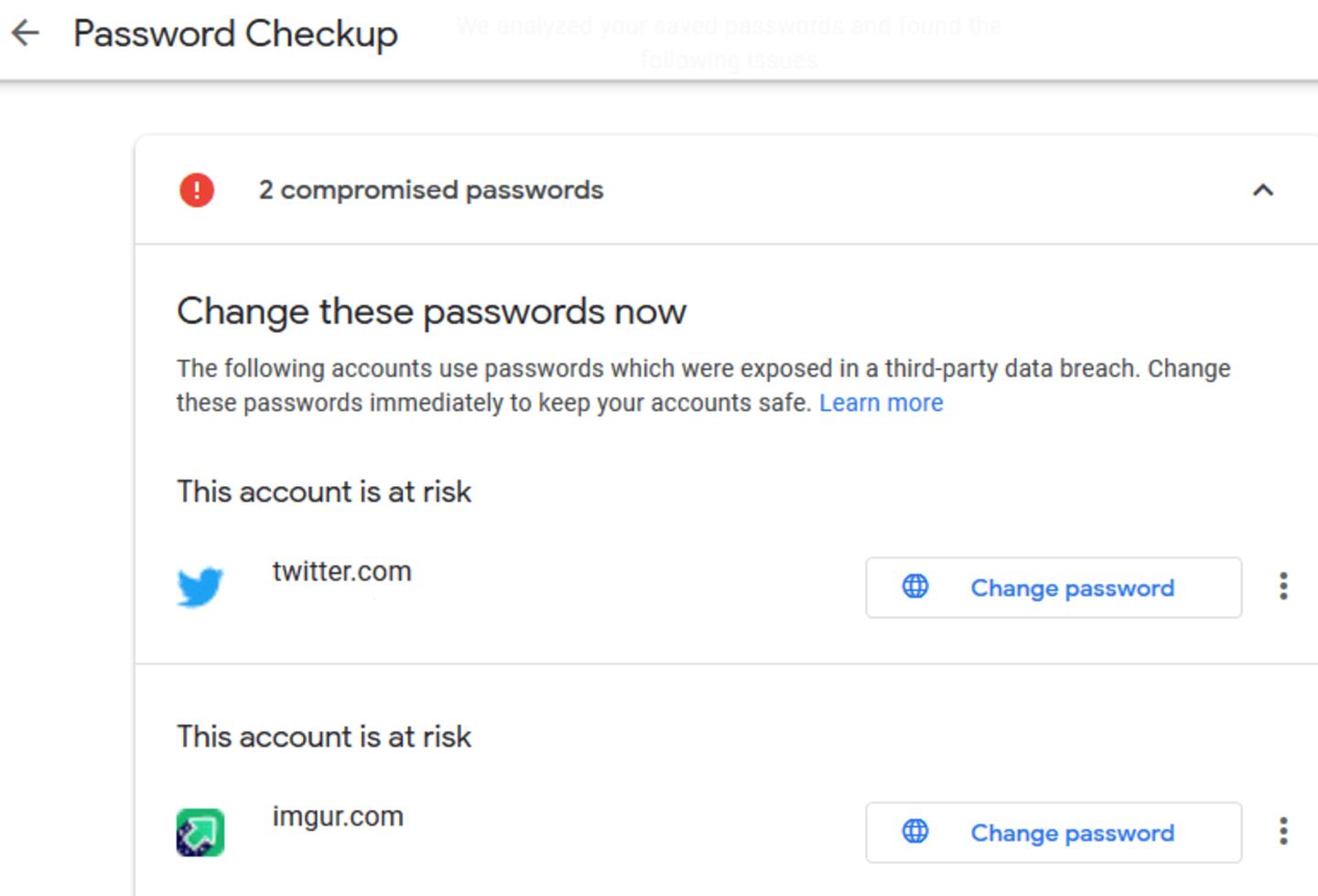Click the Twitter bird logo
Screen dimensions: 1318x896
(200, 587)
